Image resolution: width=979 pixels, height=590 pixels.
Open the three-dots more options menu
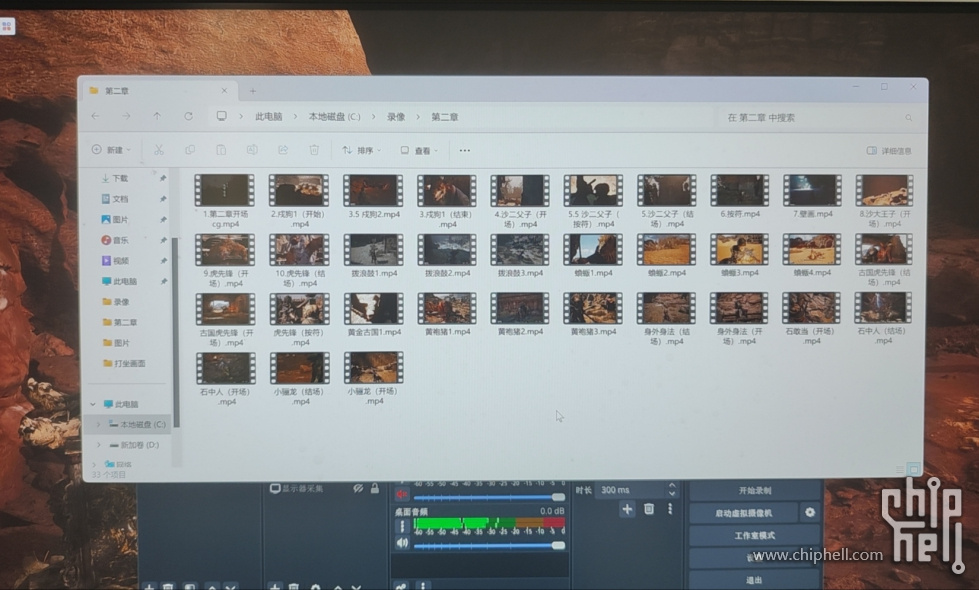[465, 150]
